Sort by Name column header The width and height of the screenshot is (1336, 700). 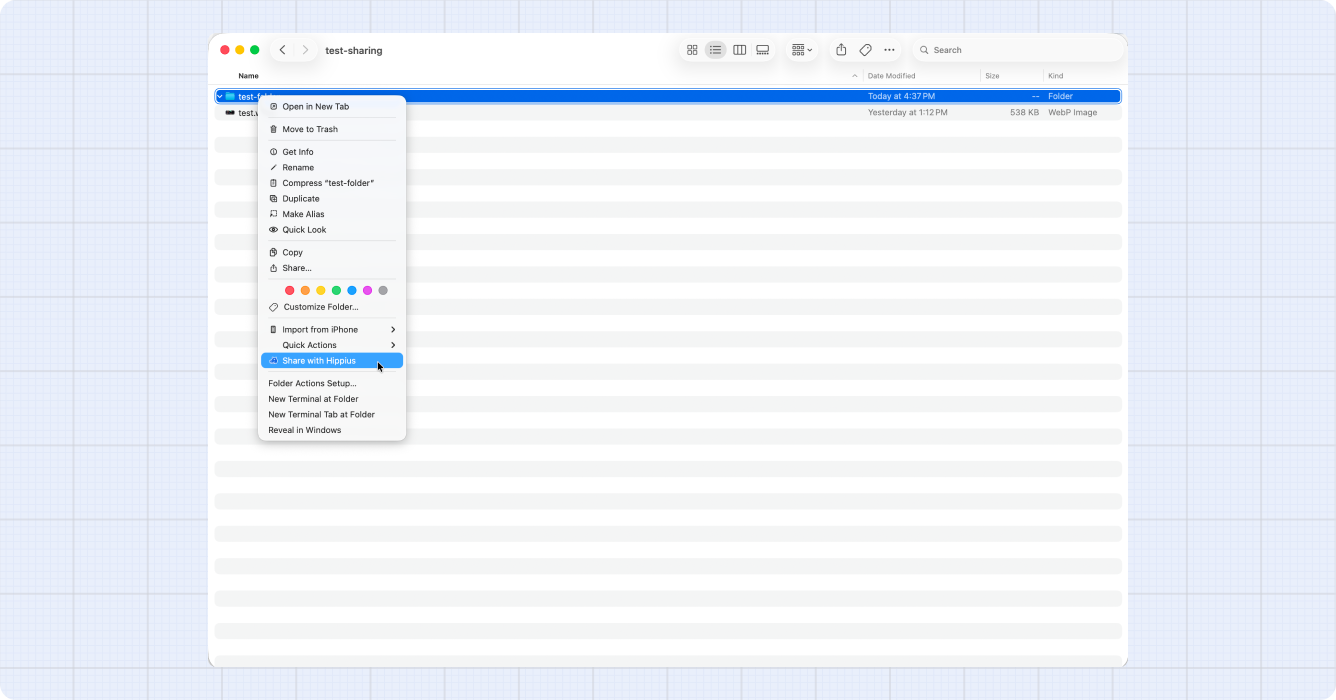[248, 76]
